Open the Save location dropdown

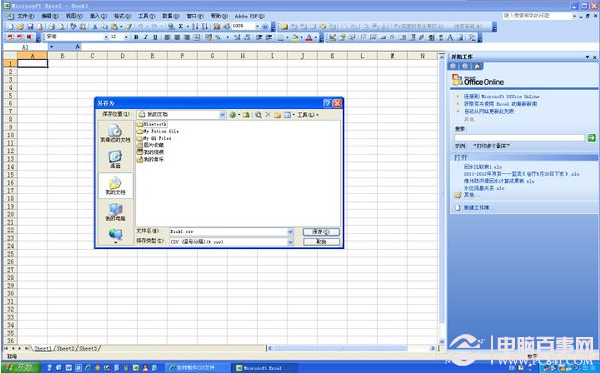pyautogui.click(x=222, y=114)
